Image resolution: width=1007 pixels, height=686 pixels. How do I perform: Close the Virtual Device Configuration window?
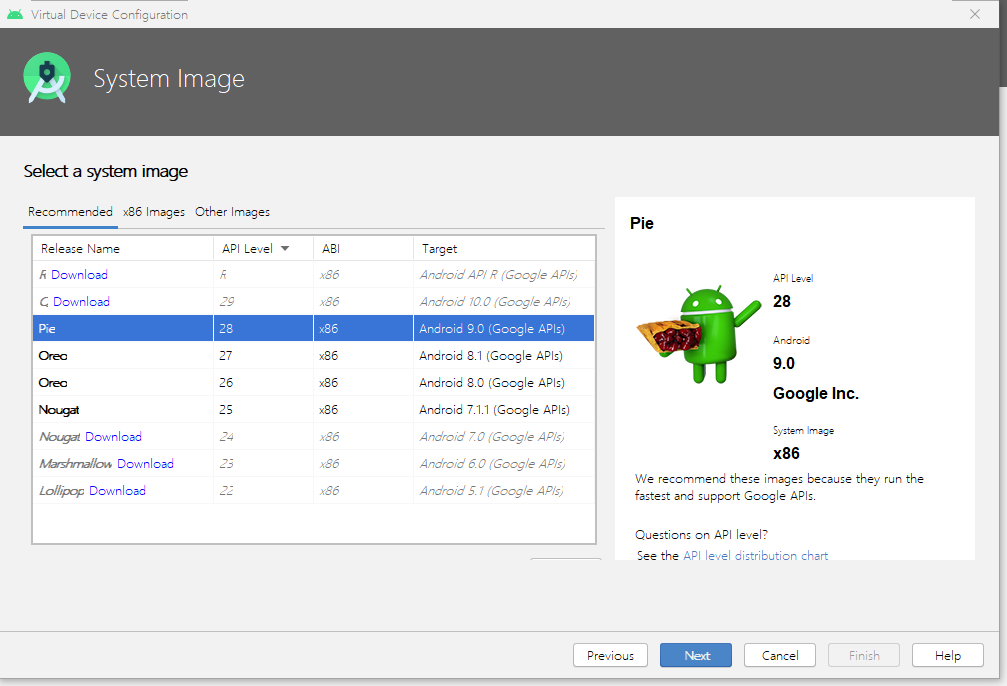(975, 14)
